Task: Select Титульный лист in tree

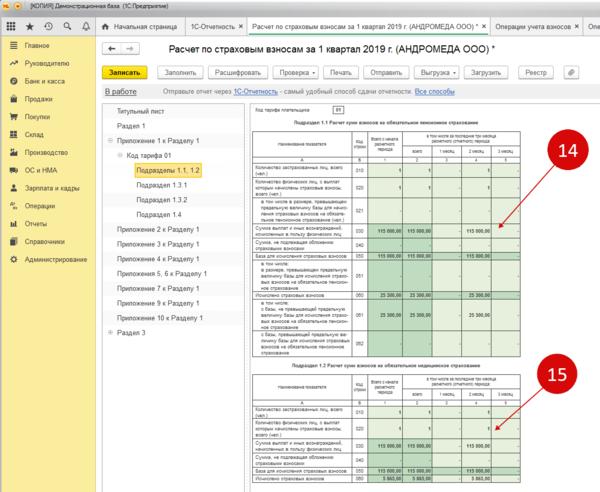Action: [x=140, y=111]
